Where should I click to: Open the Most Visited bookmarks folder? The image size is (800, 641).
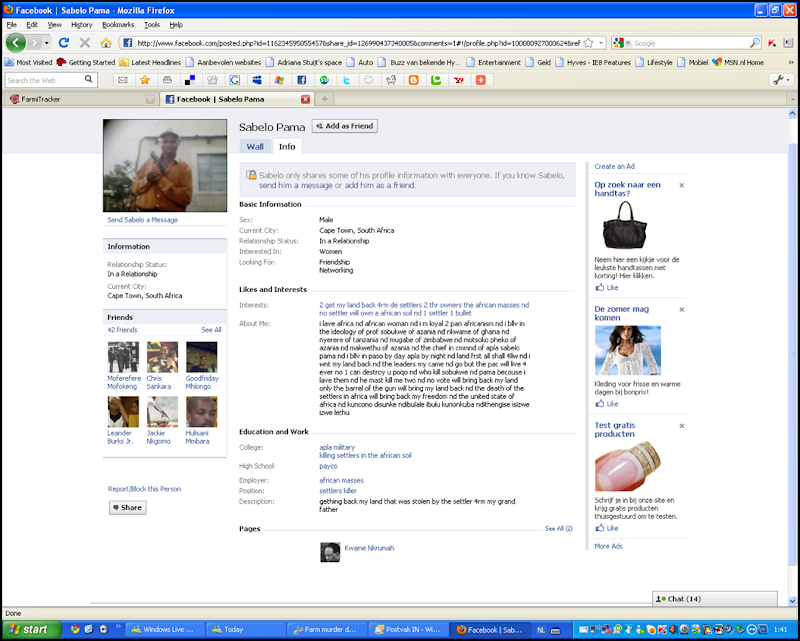[x=29, y=62]
